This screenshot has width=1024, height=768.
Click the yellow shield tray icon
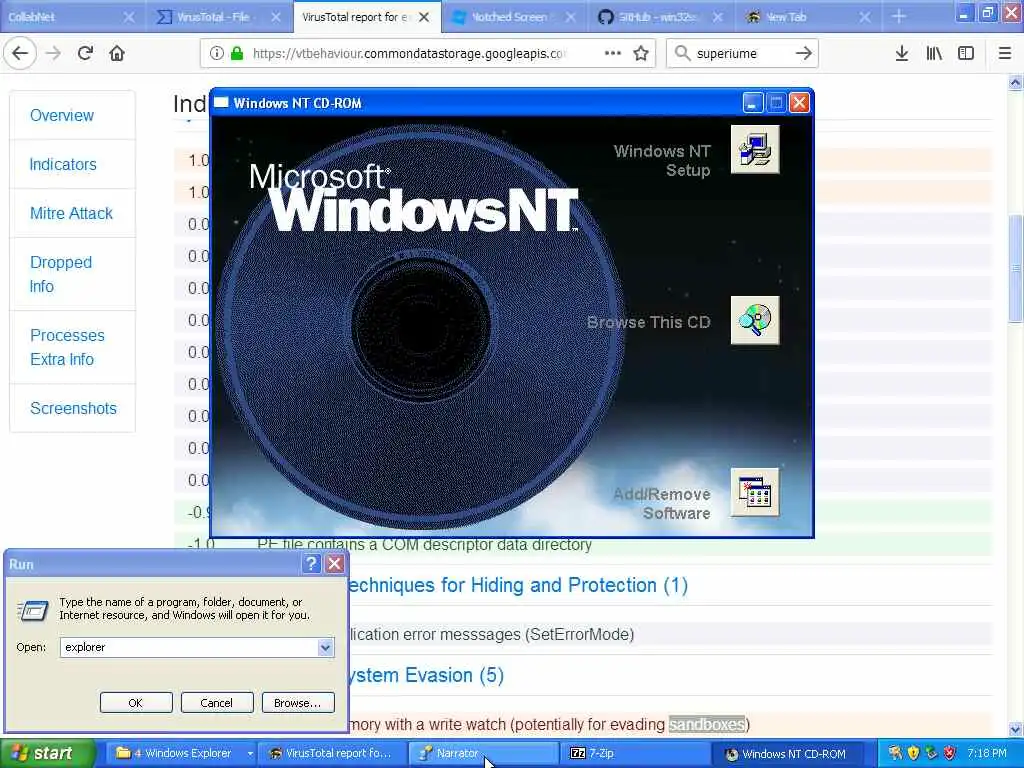913,753
